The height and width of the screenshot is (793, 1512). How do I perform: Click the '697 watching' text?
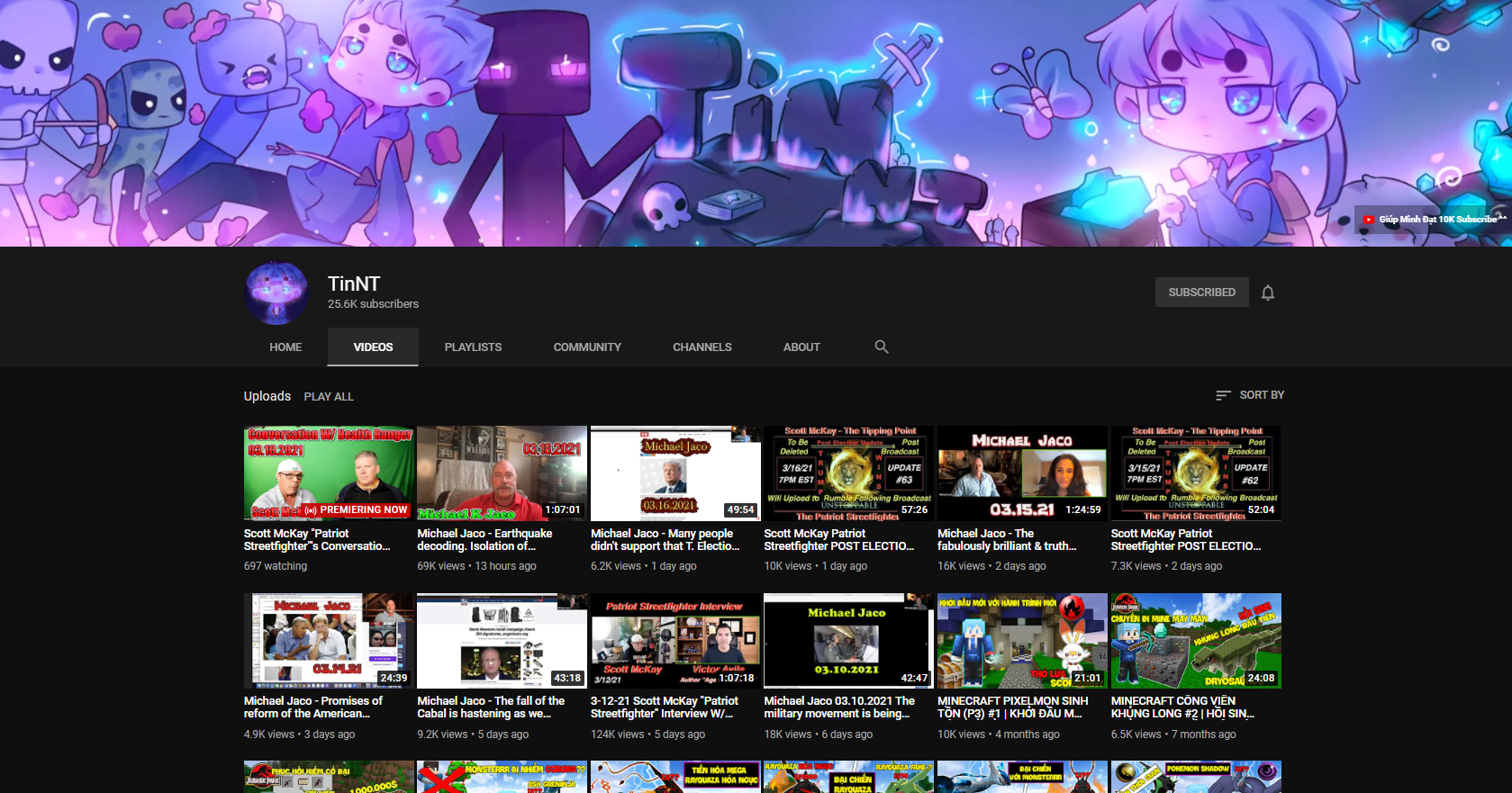click(276, 566)
